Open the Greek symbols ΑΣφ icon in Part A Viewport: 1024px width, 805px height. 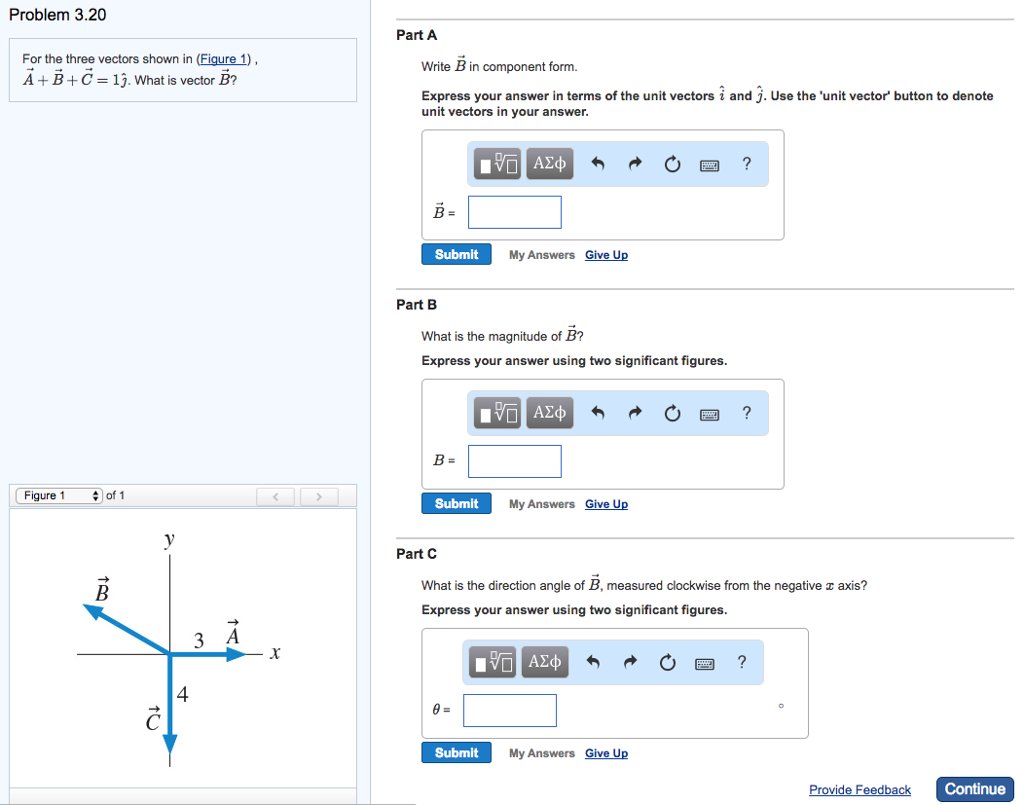(549, 163)
